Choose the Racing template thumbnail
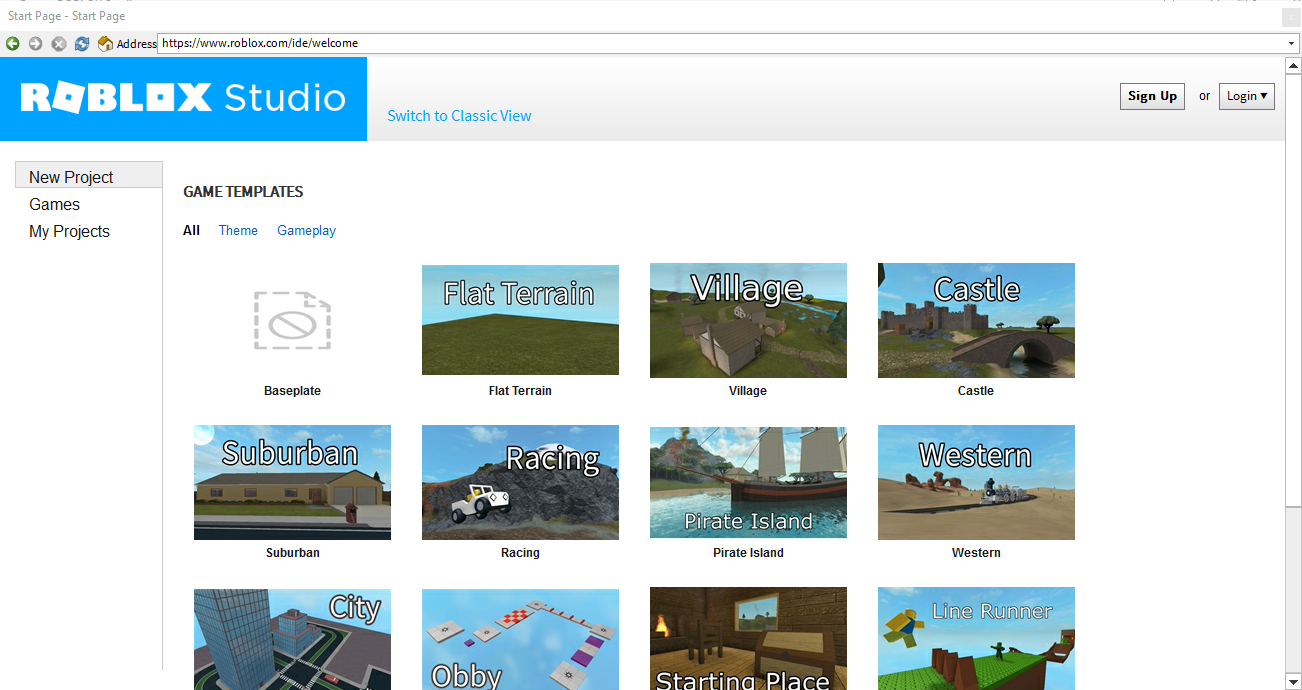The width and height of the screenshot is (1302, 690). pos(520,482)
